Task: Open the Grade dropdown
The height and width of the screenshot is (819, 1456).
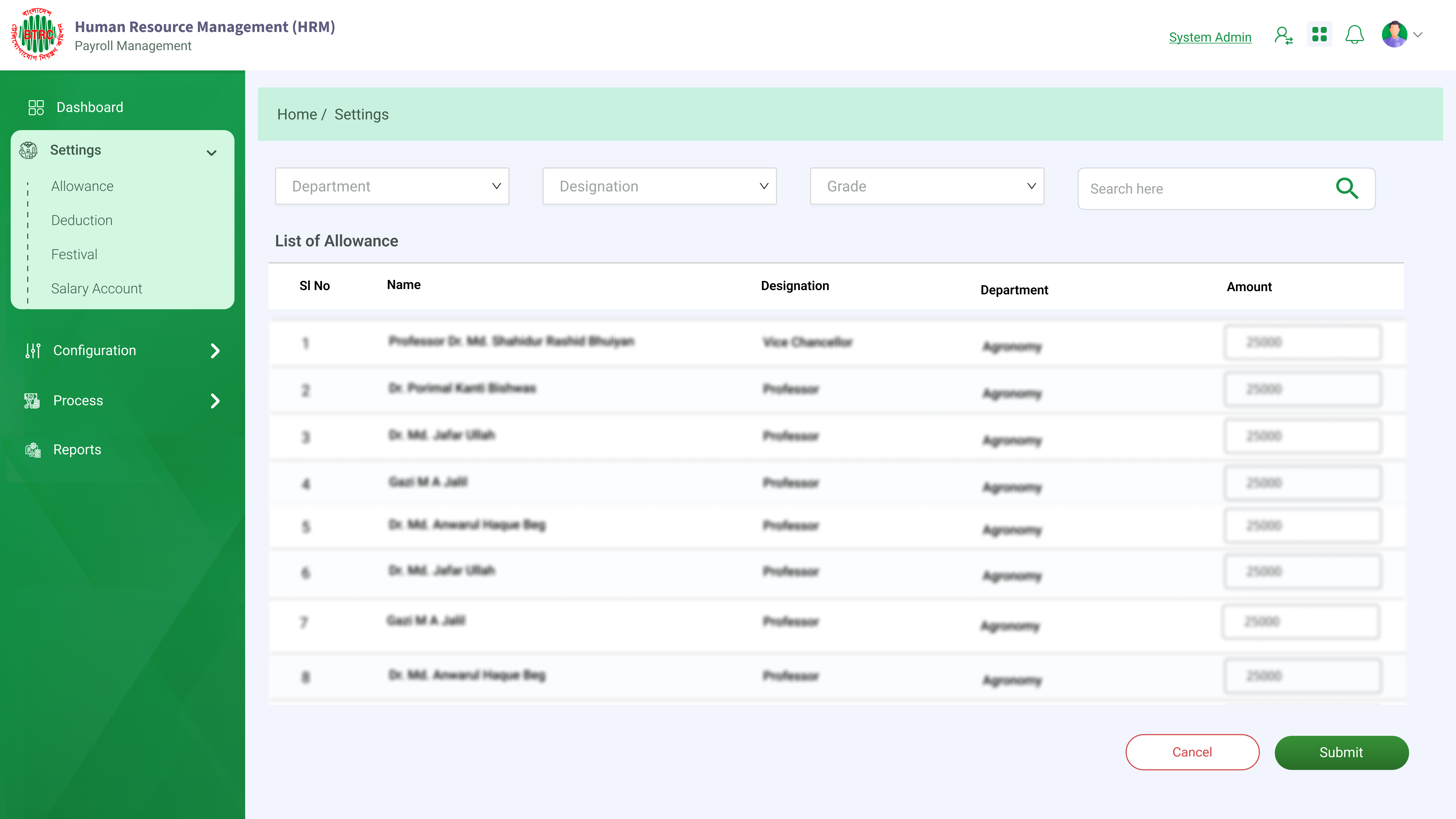Action: tap(927, 186)
